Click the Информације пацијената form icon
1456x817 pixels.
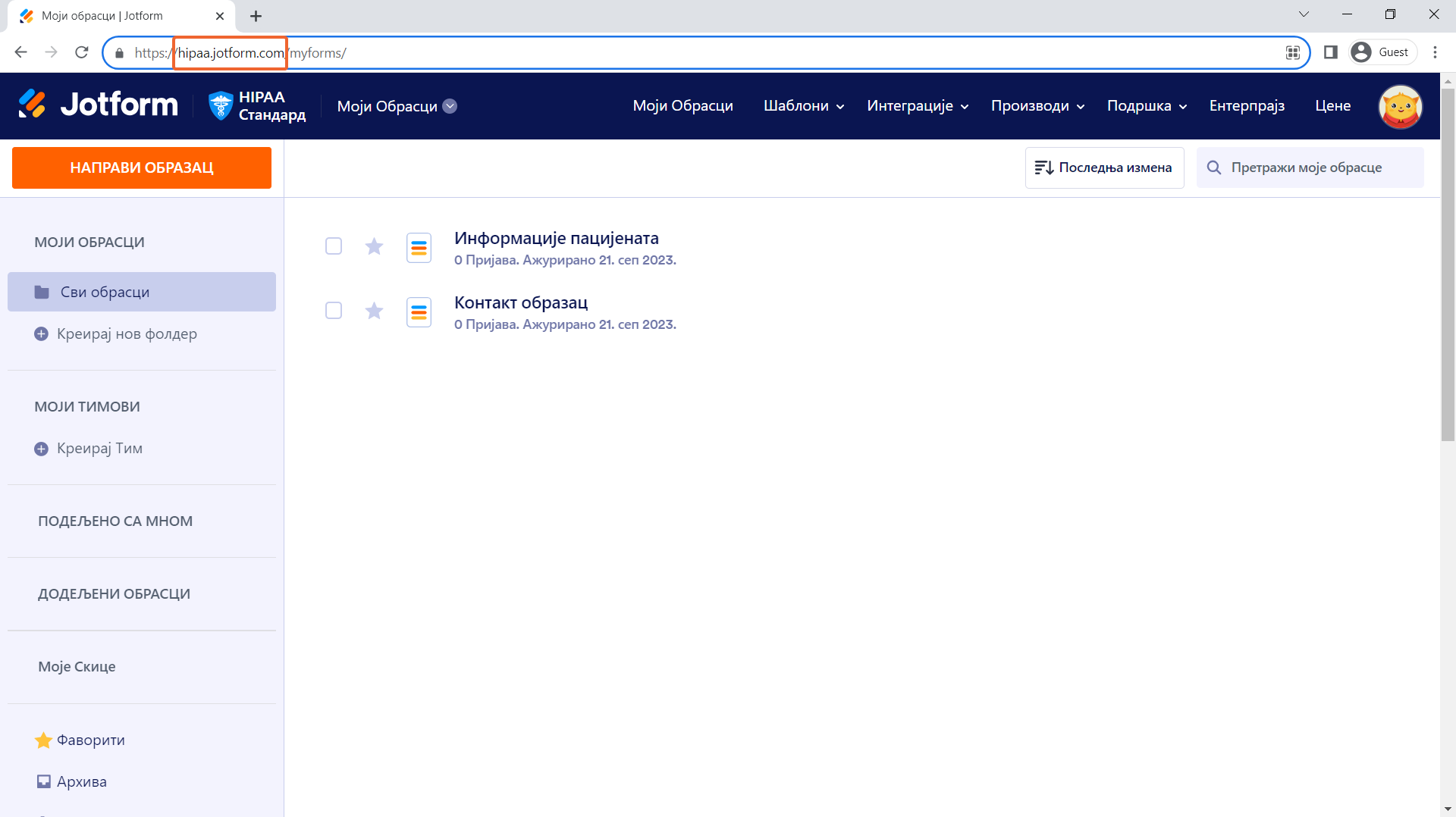point(419,248)
